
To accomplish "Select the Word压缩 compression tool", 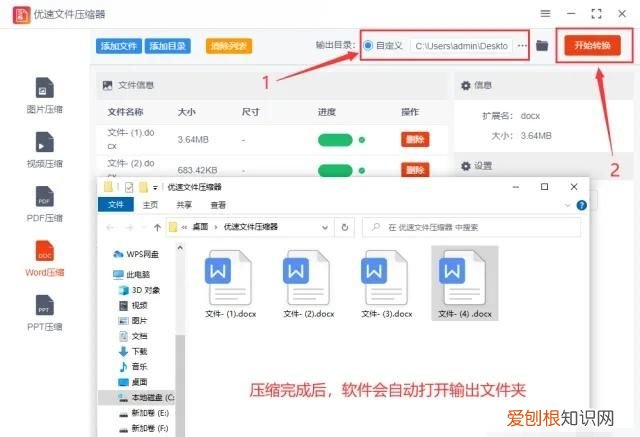I will [44, 259].
